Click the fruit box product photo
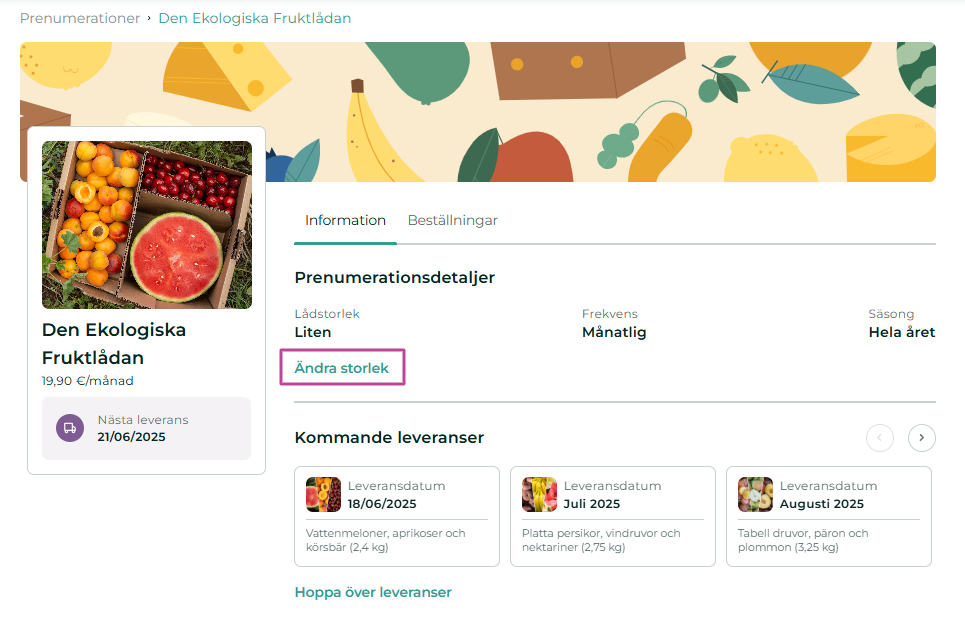This screenshot has width=965, height=620. pyautogui.click(x=147, y=225)
